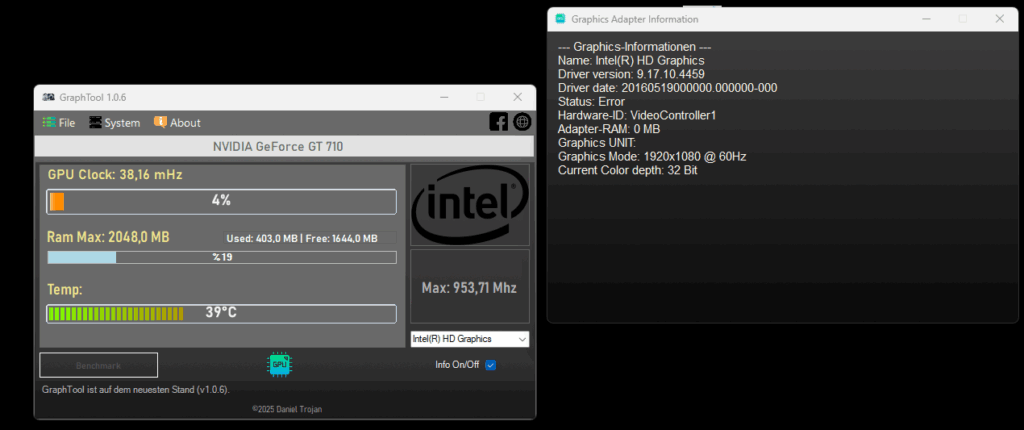Close the GraphTool 1.0.6 window

pos(517,97)
